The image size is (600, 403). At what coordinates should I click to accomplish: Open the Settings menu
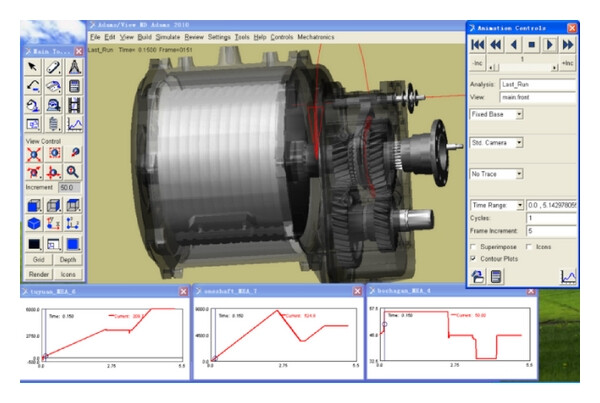pyautogui.click(x=219, y=37)
